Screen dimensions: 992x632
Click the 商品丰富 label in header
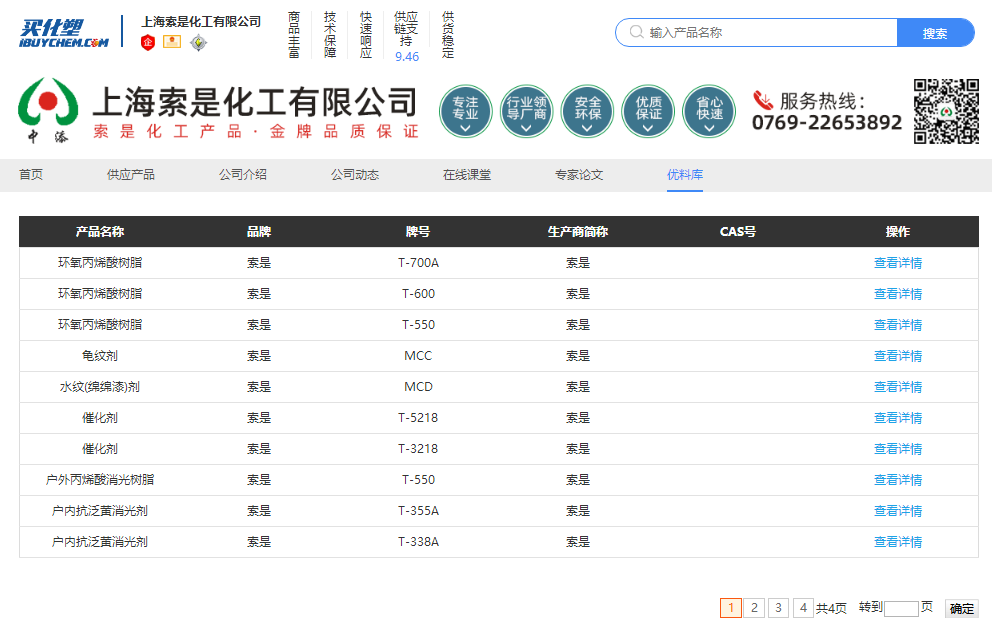[x=294, y=34]
